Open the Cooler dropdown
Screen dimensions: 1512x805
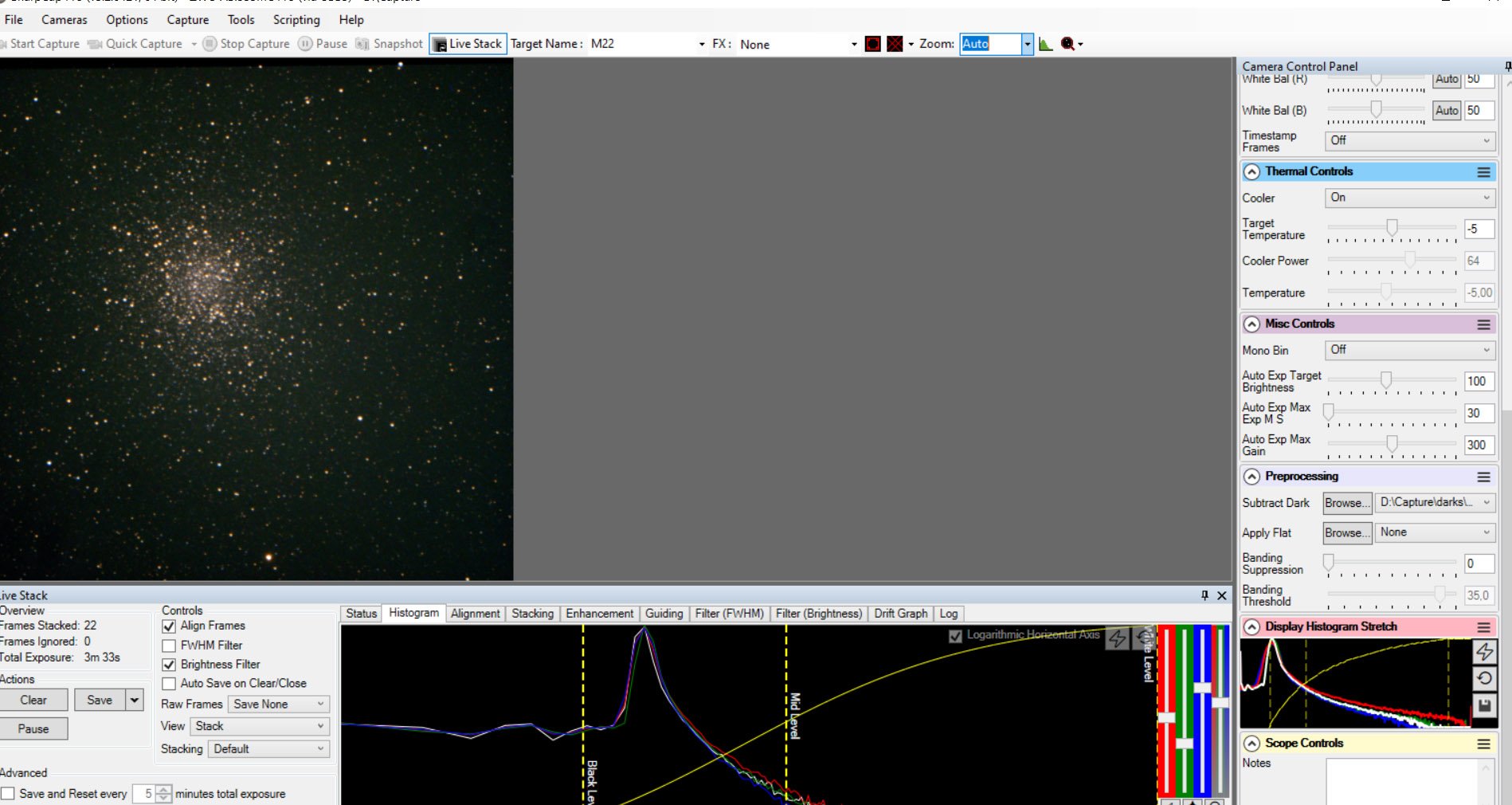(1410, 198)
